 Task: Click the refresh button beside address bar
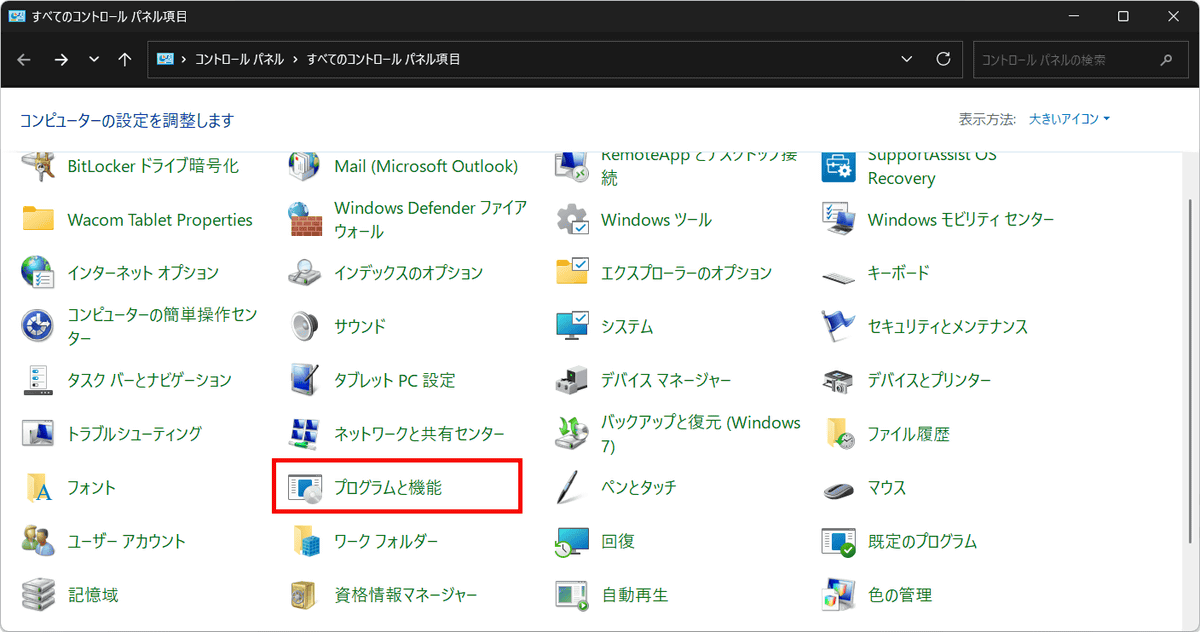943,60
